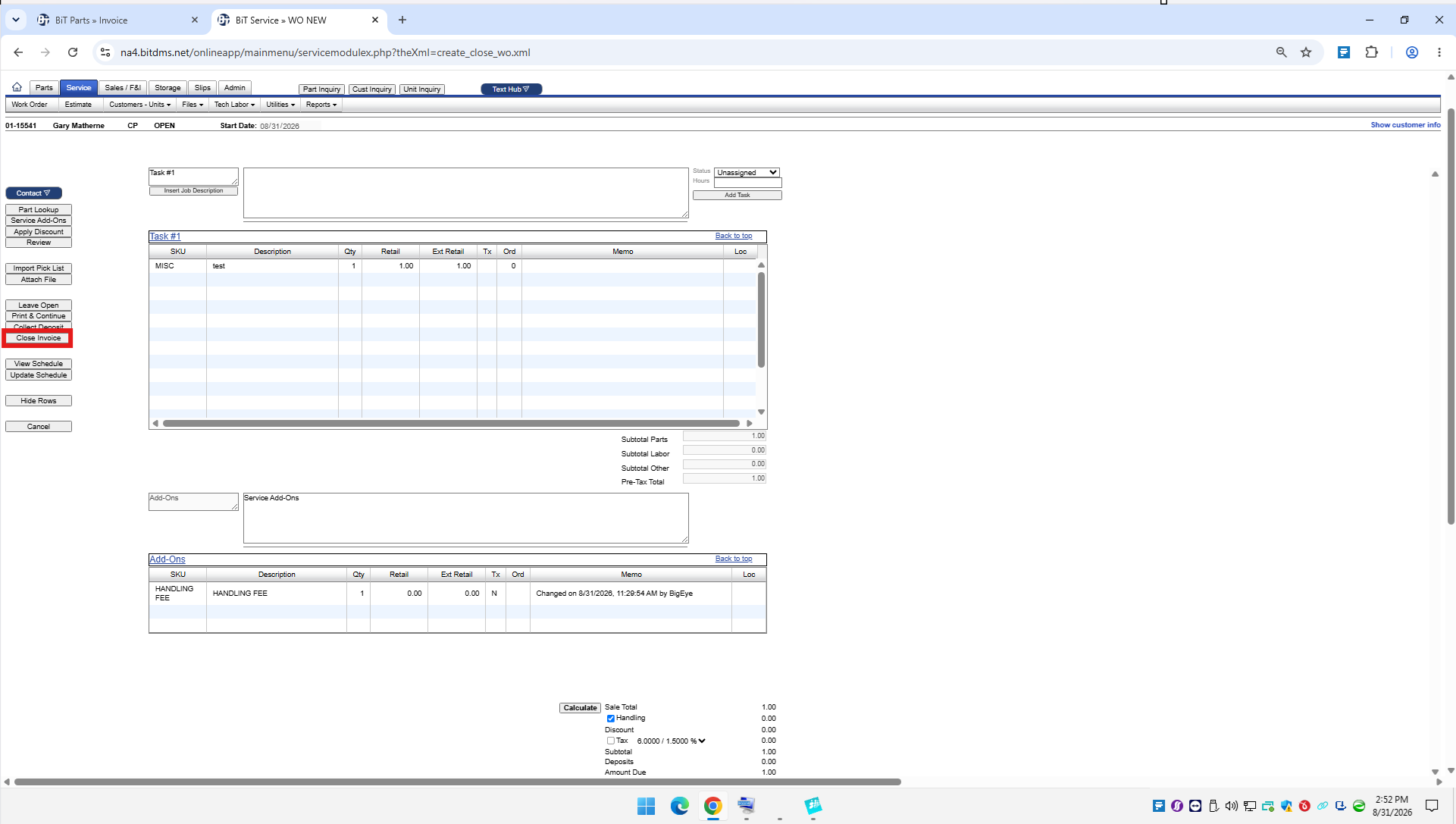
Task: Click the Work Order menu item
Action: click(30, 105)
